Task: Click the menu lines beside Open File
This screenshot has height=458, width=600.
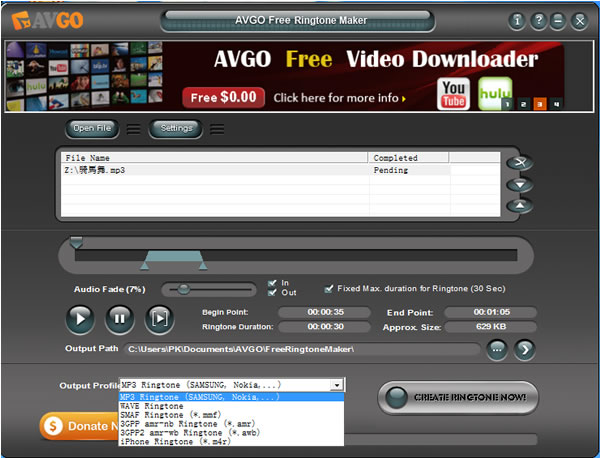Action: click(134, 129)
